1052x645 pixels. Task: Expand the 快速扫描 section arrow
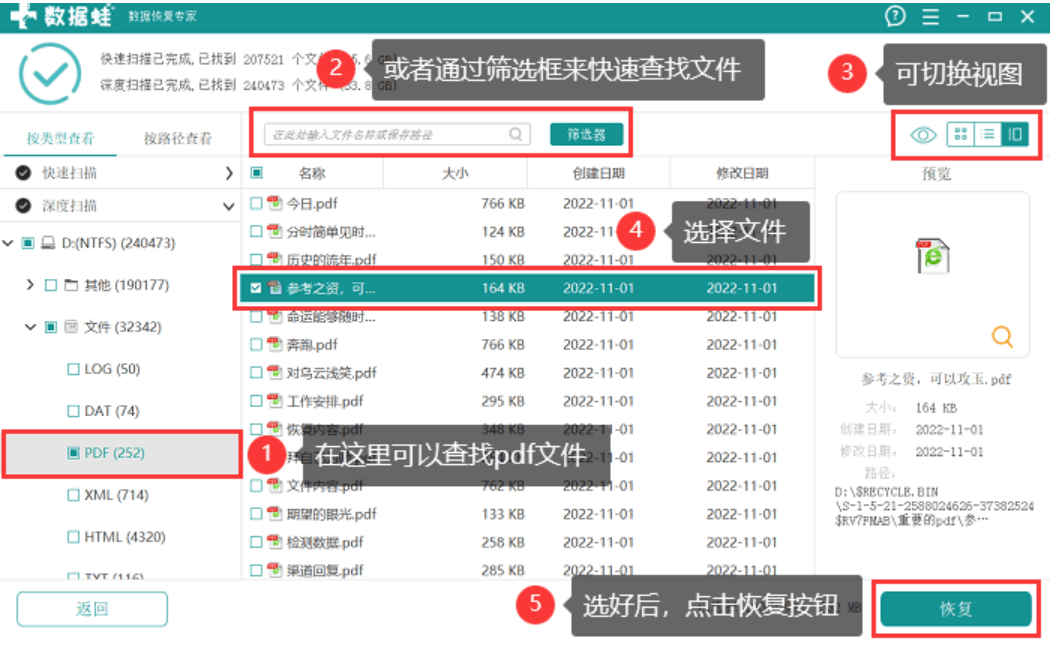tap(229, 173)
